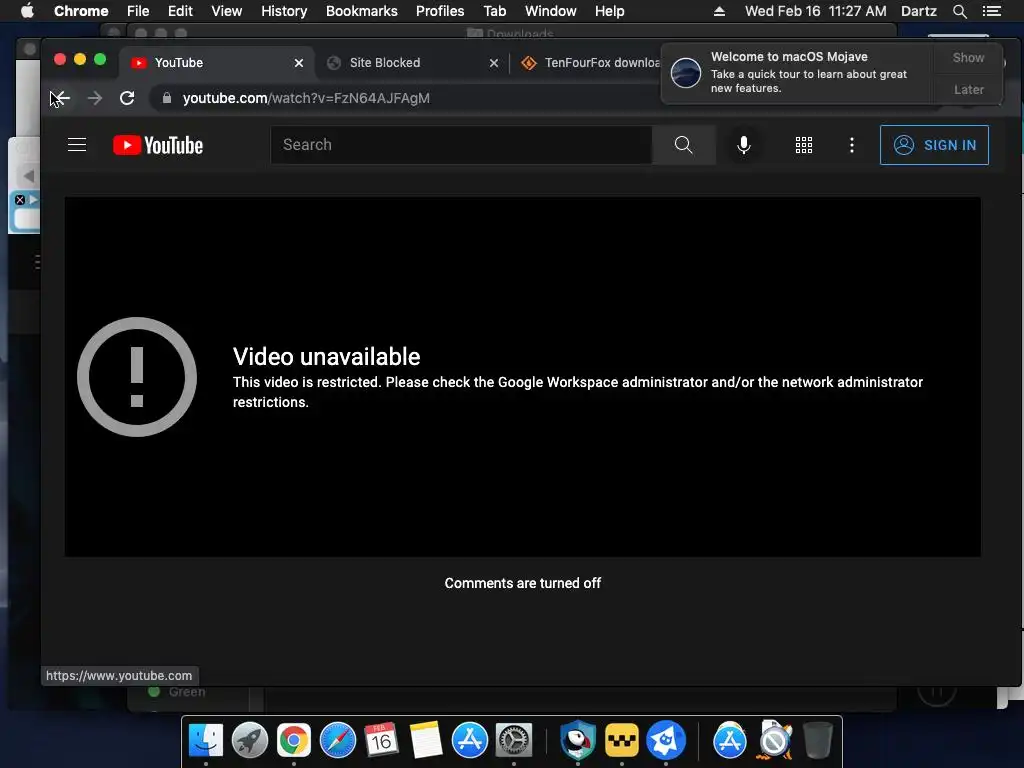This screenshot has width=1024, height=768.
Task: Open Notification Center list icon
Action: [x=991, y=11]
